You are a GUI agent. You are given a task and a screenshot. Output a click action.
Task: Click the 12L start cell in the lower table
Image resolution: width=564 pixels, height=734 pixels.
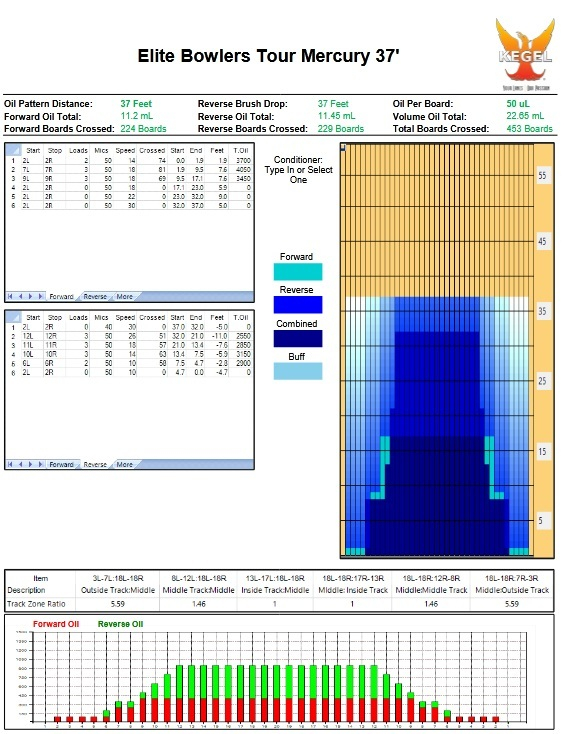pos(33,336)
